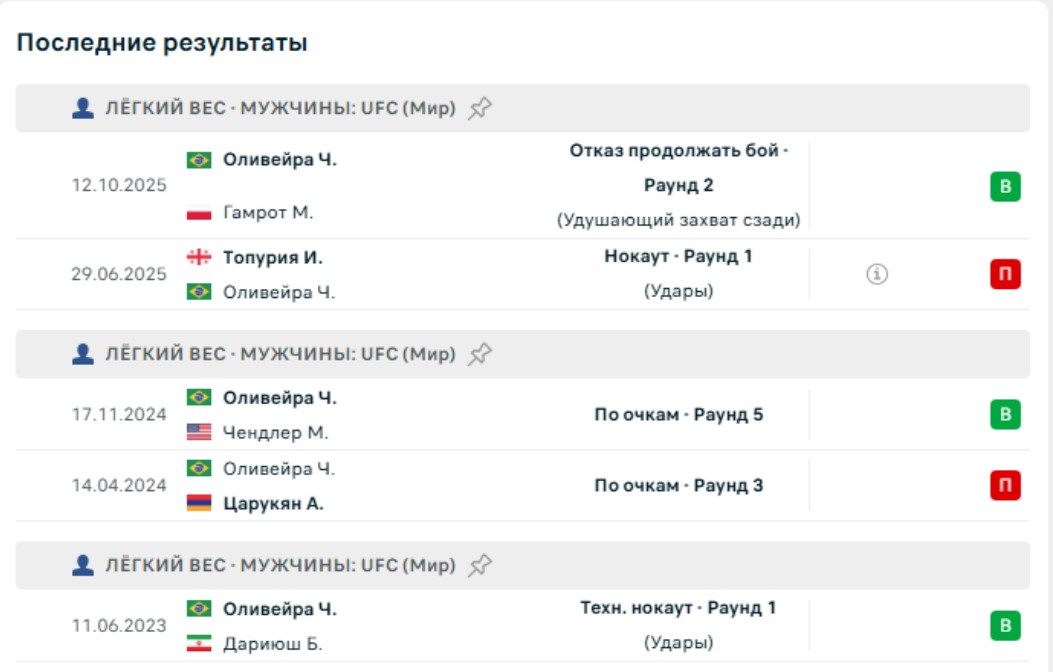Open info icon on Topuria fight row

[877, 274]
